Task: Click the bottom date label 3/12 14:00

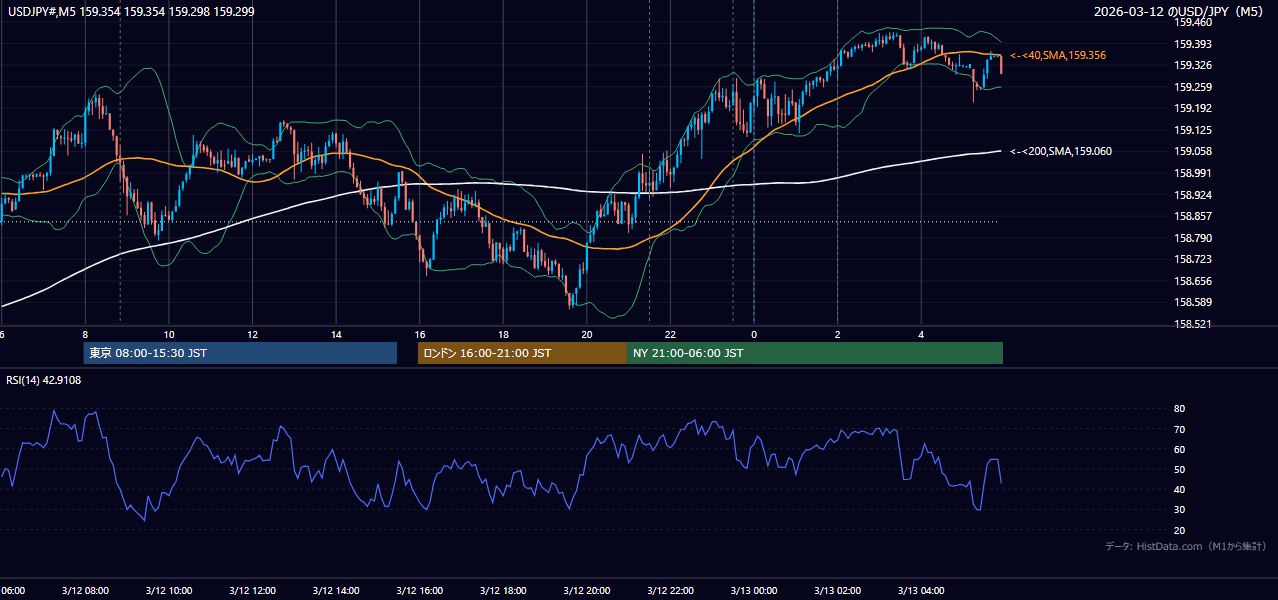Action: tap(335, 591)
